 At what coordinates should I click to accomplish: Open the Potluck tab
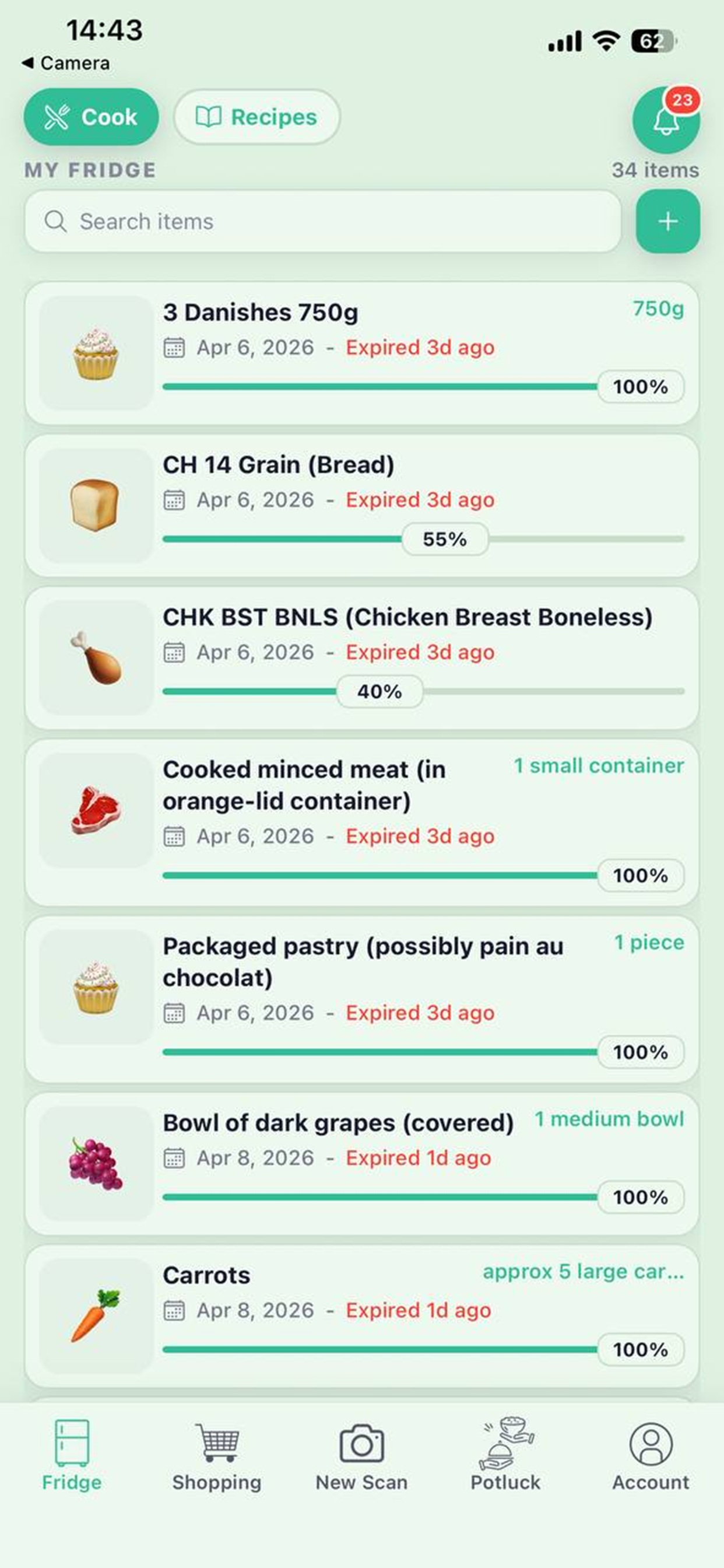tap(505, 1455)
